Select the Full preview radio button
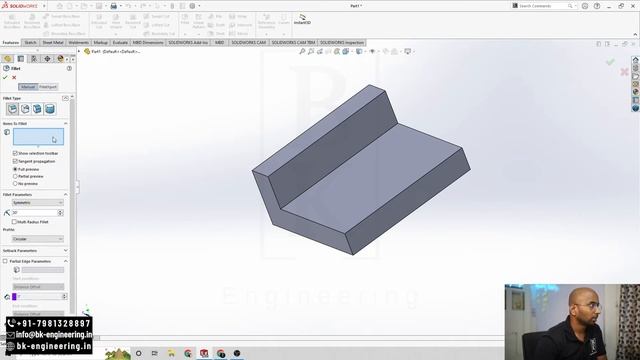 [15, 169]
